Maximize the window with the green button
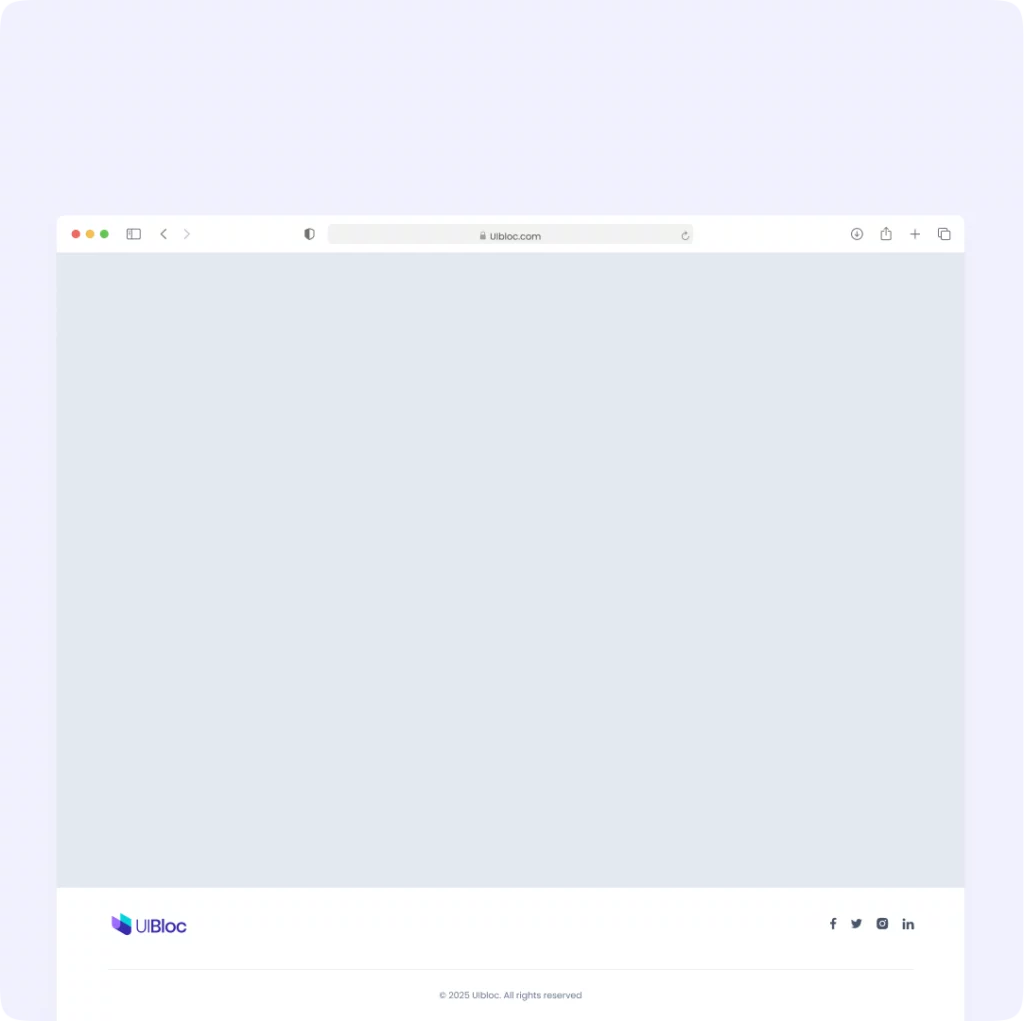1024x1021 pixels. [104, 234]
